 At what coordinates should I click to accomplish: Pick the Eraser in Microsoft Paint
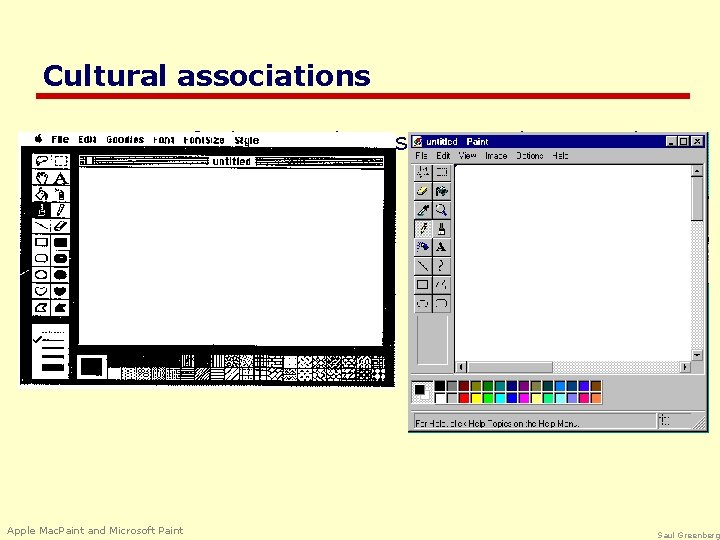pyautogui.click(x=422, y=191)
